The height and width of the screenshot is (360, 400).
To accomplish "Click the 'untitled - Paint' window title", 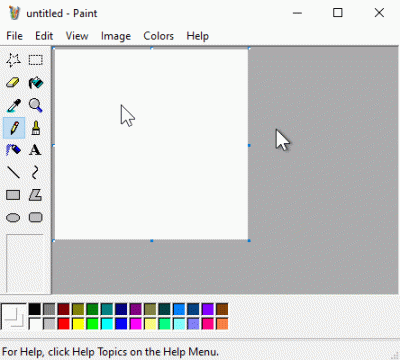I will 62,13.
